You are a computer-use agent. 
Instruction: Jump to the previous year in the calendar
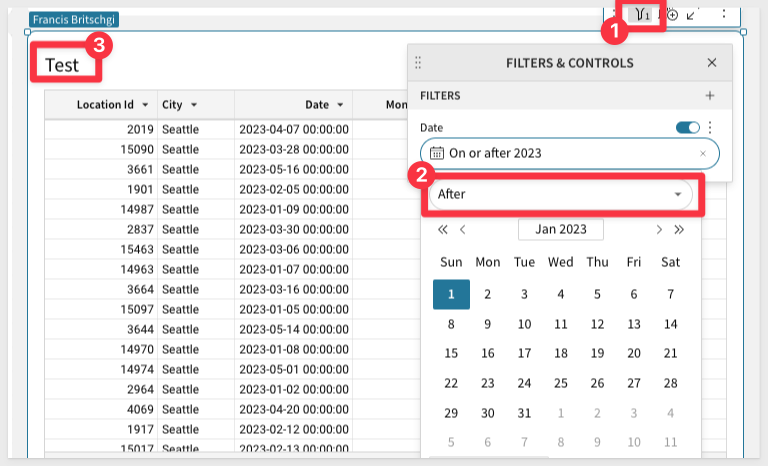pyautogui.click(x=443, y=229)
